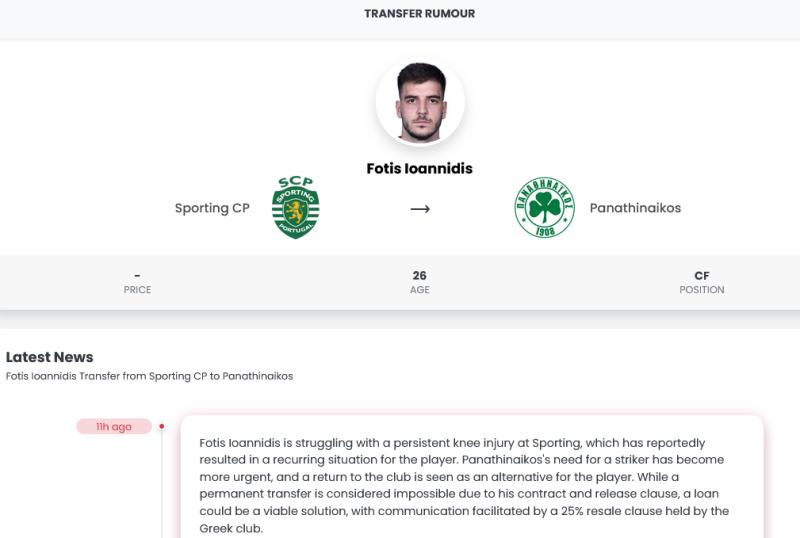Viewport: 800px width, 538px height.
Task: Click the POSITION stat label
Action: click(701, 290)
